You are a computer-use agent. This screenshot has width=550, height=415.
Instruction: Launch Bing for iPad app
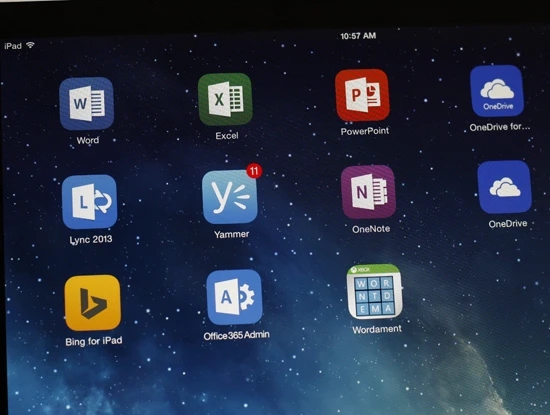click(x=93, y=303)
